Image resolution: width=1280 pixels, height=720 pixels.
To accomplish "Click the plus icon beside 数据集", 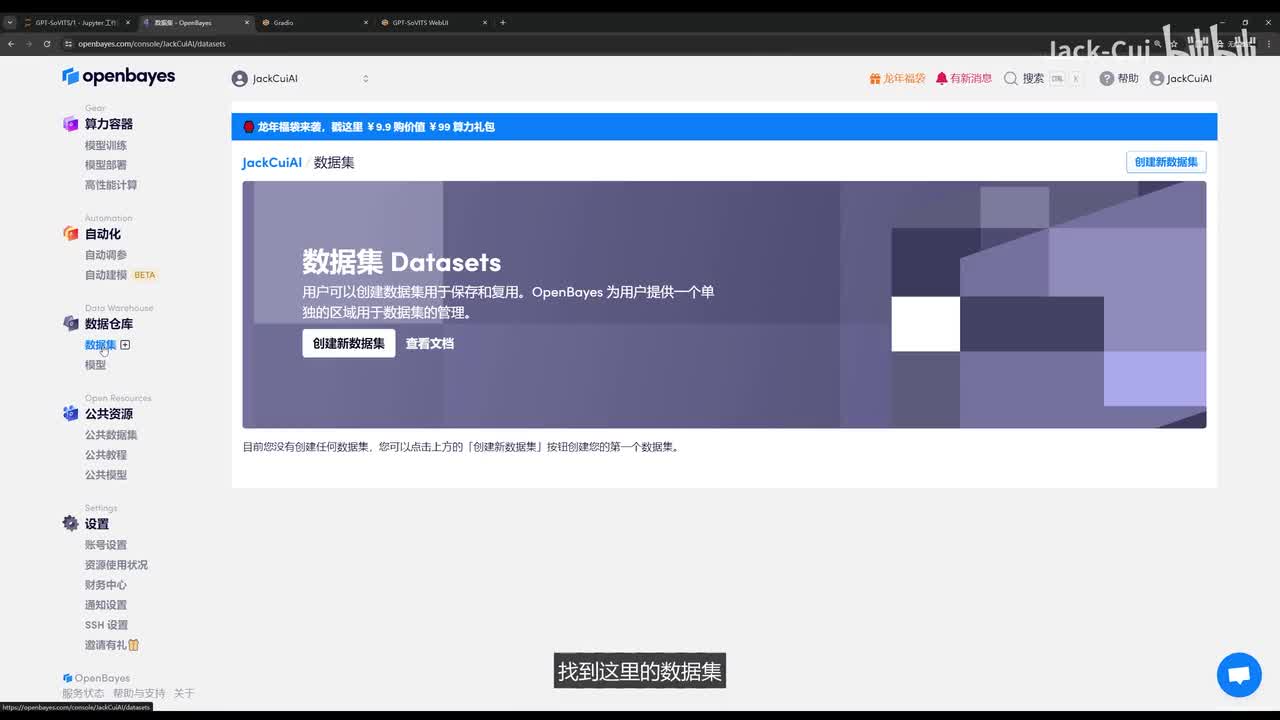I will [125, 345].
